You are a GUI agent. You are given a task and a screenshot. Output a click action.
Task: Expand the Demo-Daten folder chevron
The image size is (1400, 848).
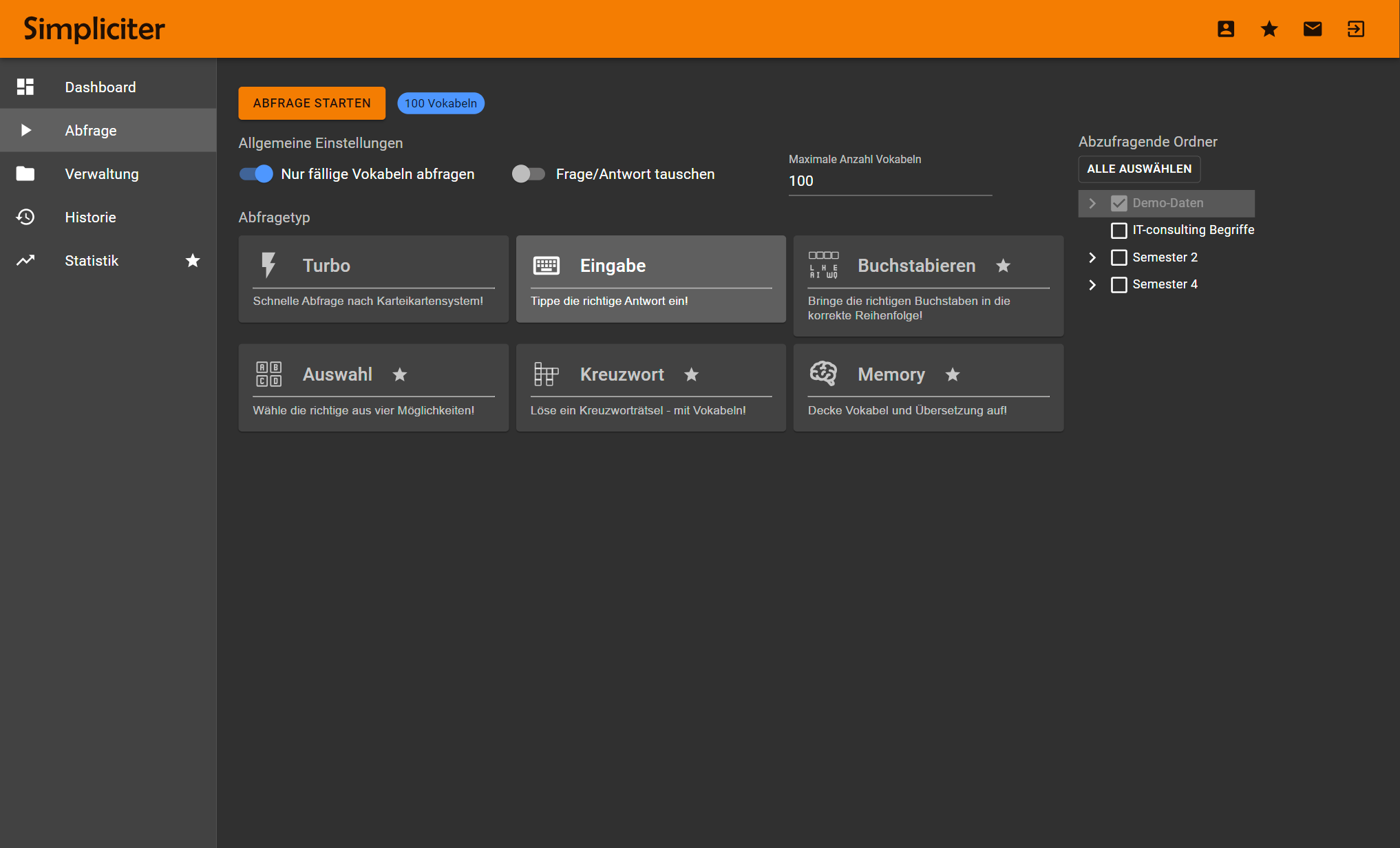(x=1092, y=203)
